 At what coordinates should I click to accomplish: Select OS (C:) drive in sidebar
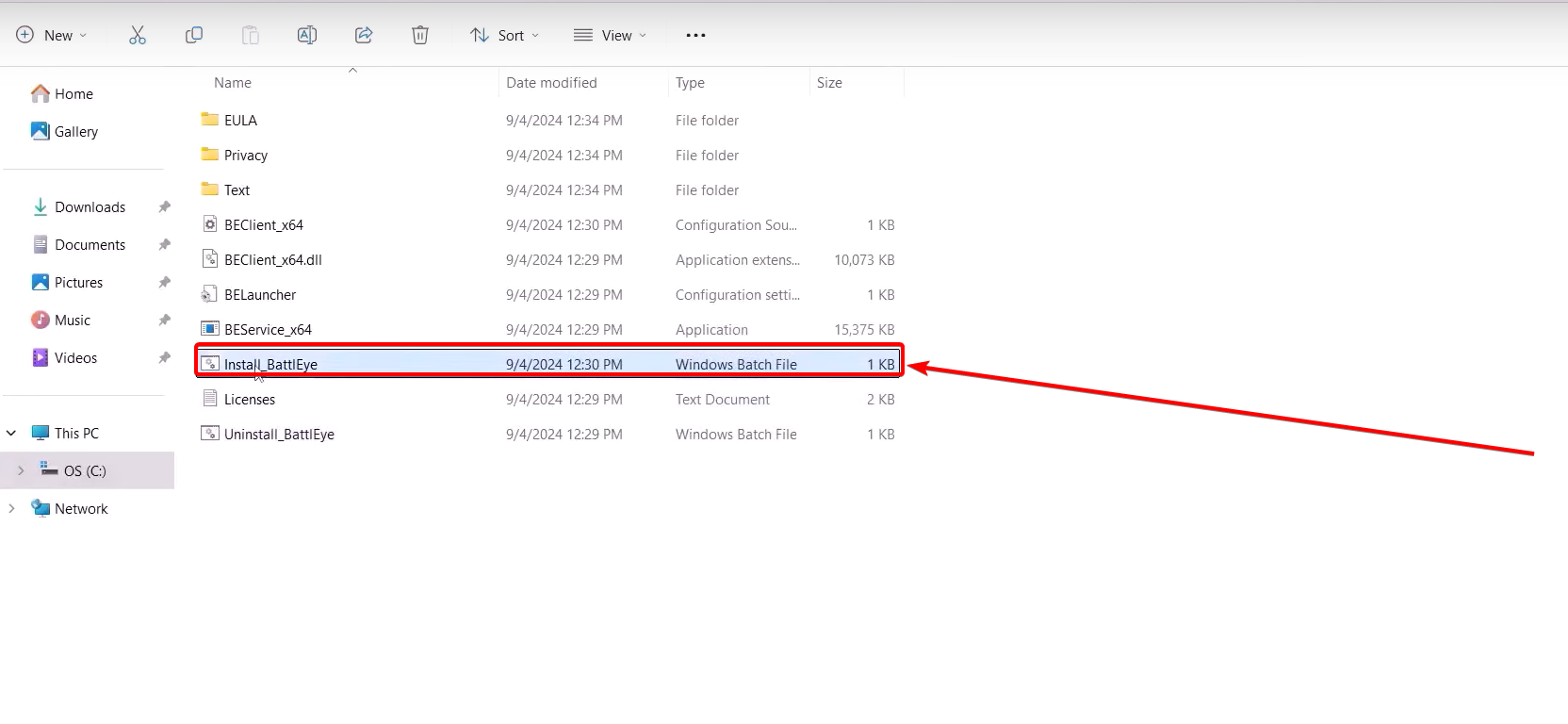pyautogui.click(x=73, y=470)
